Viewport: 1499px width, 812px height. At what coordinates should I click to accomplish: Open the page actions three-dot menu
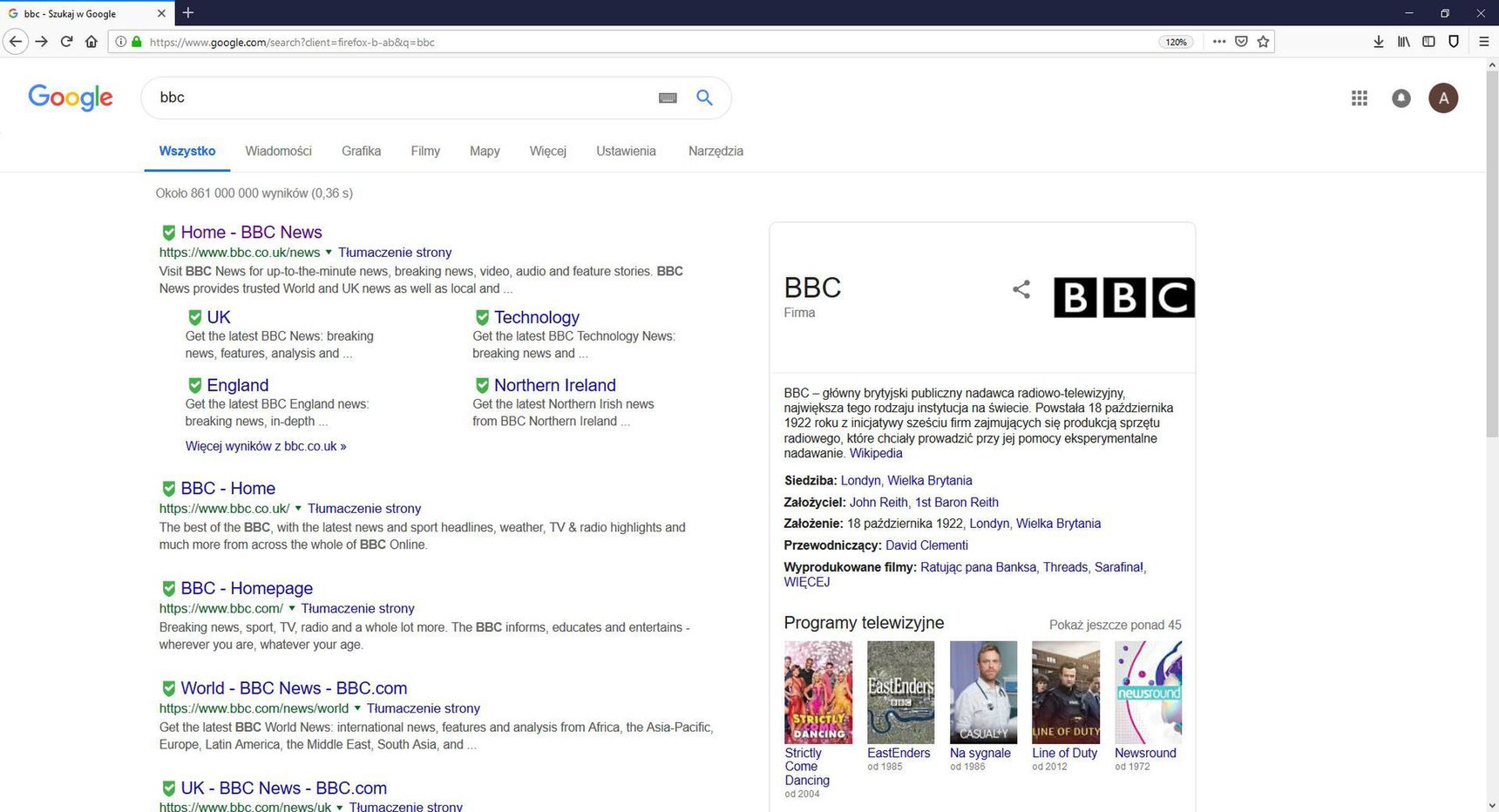click(1219, 42)
